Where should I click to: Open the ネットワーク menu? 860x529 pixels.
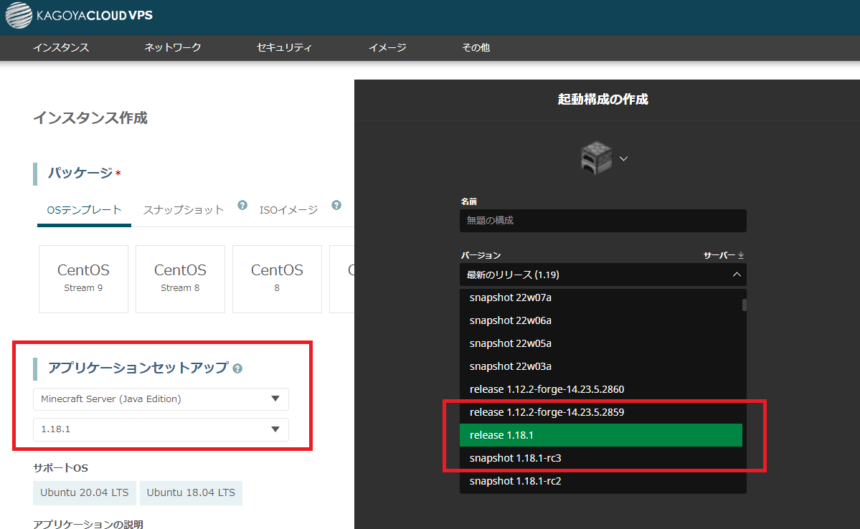click(173, 48)
